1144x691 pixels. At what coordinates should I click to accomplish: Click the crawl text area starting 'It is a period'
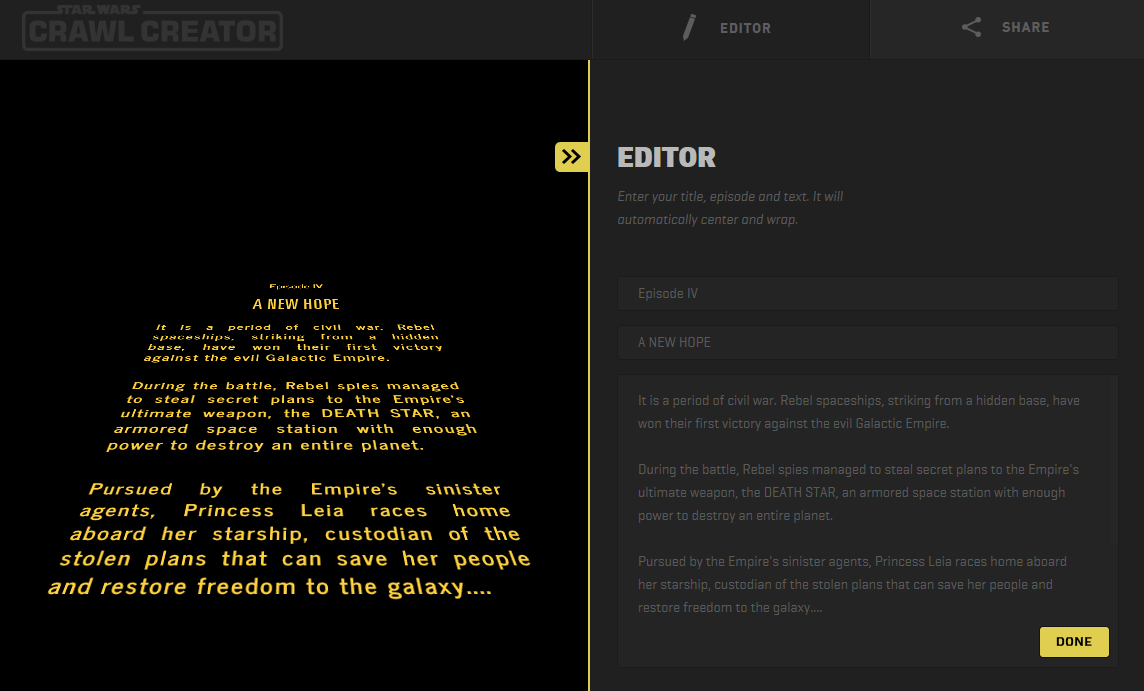pos(867,521)
